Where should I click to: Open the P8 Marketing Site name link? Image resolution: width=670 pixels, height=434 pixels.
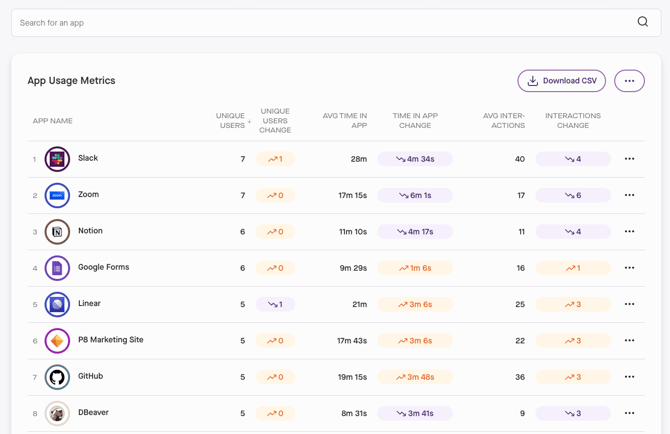coord(110,340)
